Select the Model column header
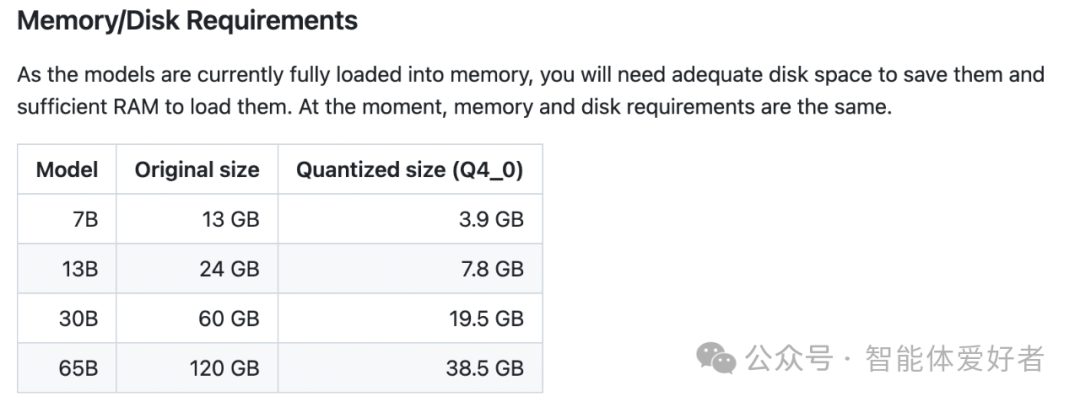Screen dimensions: 1080x402 point(67,169)
